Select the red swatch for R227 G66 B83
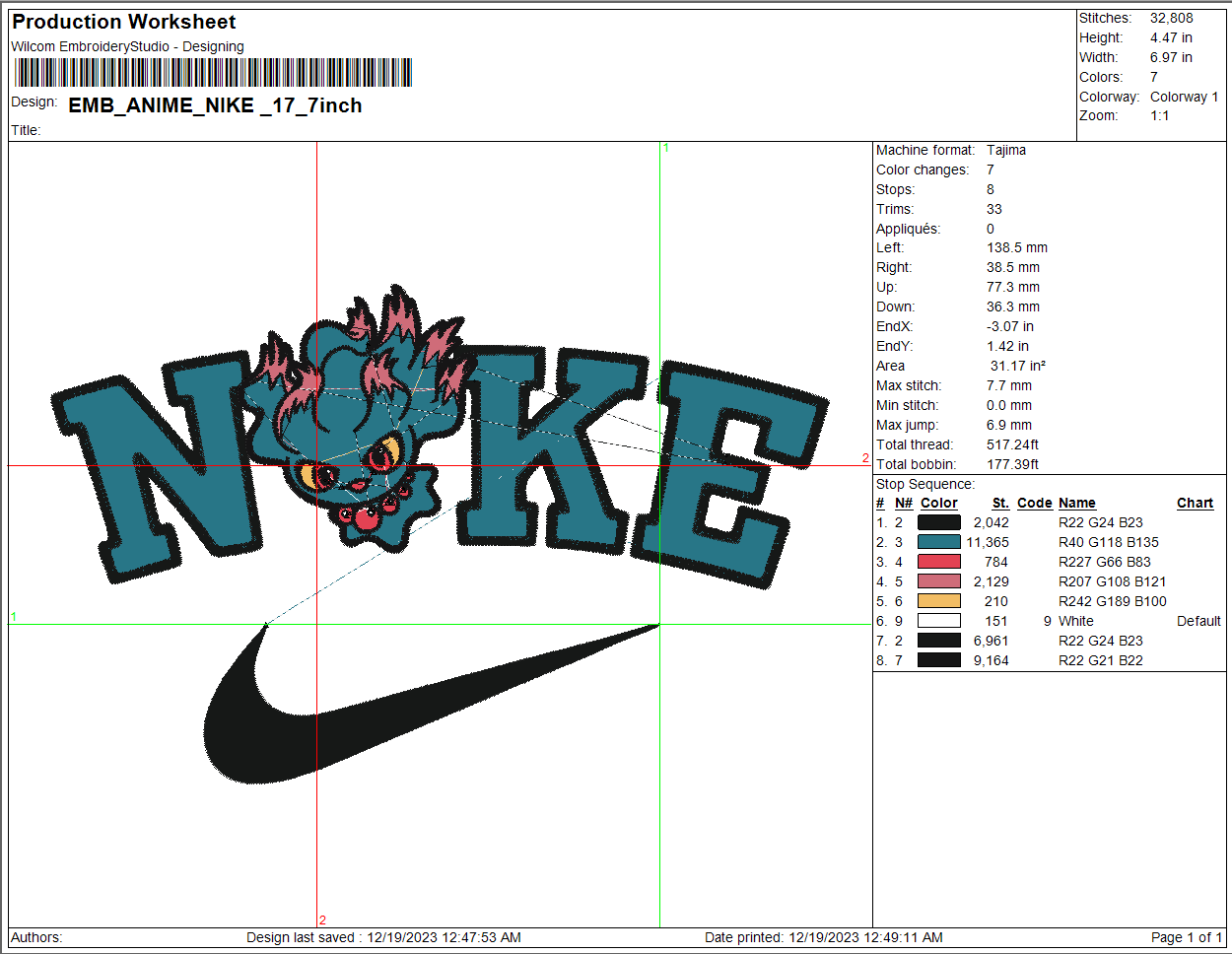1232x954 pixels. [938, 562]
